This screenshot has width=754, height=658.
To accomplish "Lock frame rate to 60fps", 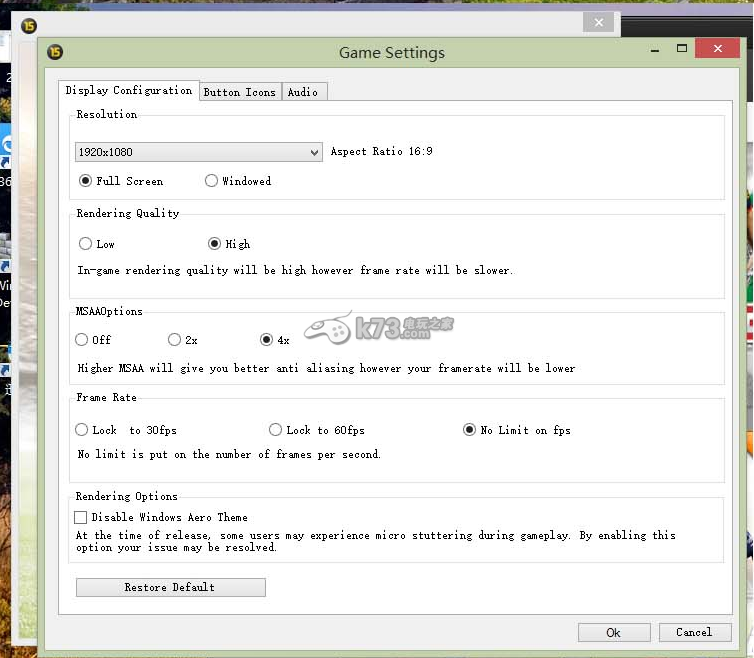I will pos(275,430).
